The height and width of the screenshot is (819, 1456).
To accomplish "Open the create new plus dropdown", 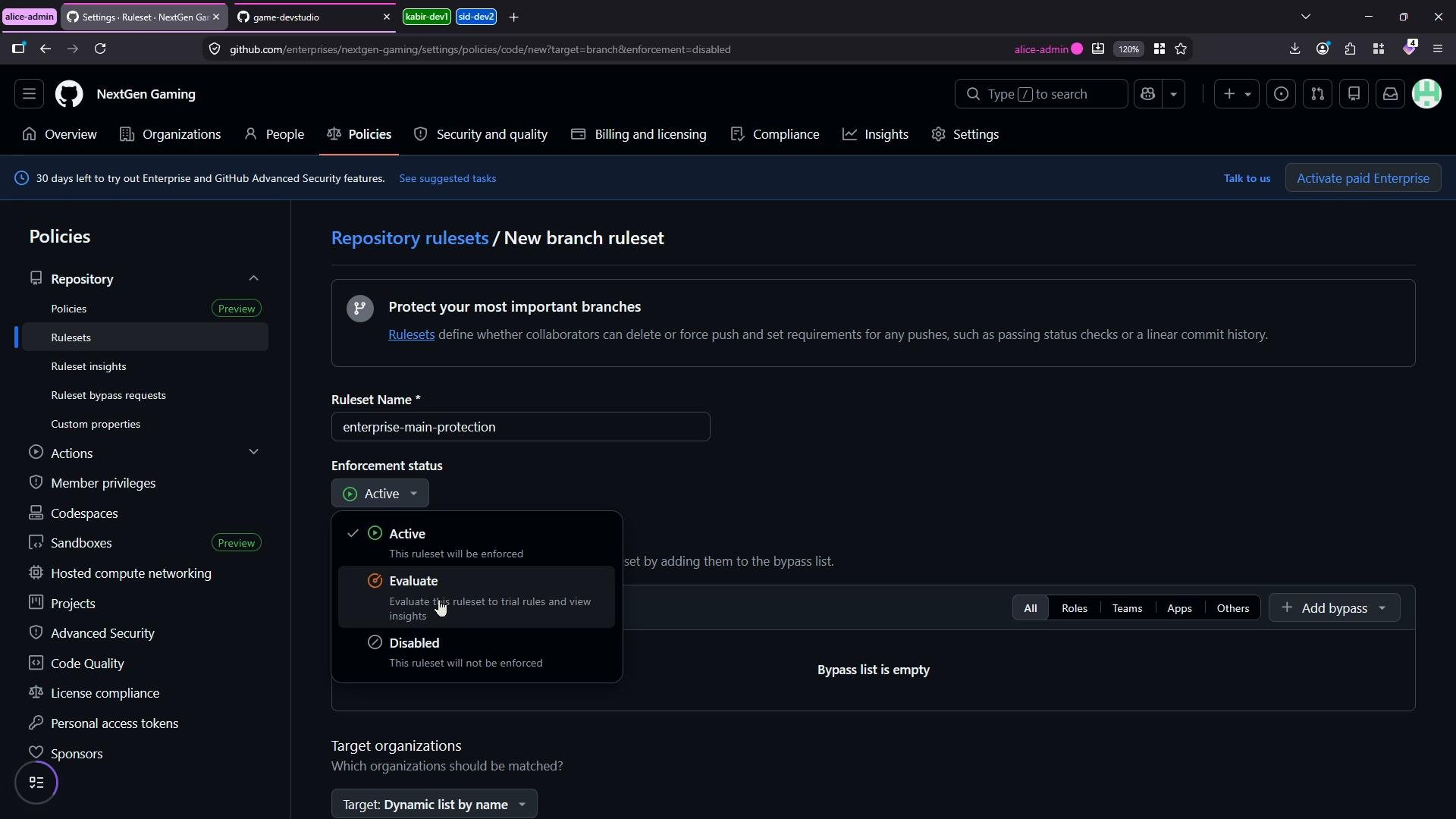I will (1237, 94).
